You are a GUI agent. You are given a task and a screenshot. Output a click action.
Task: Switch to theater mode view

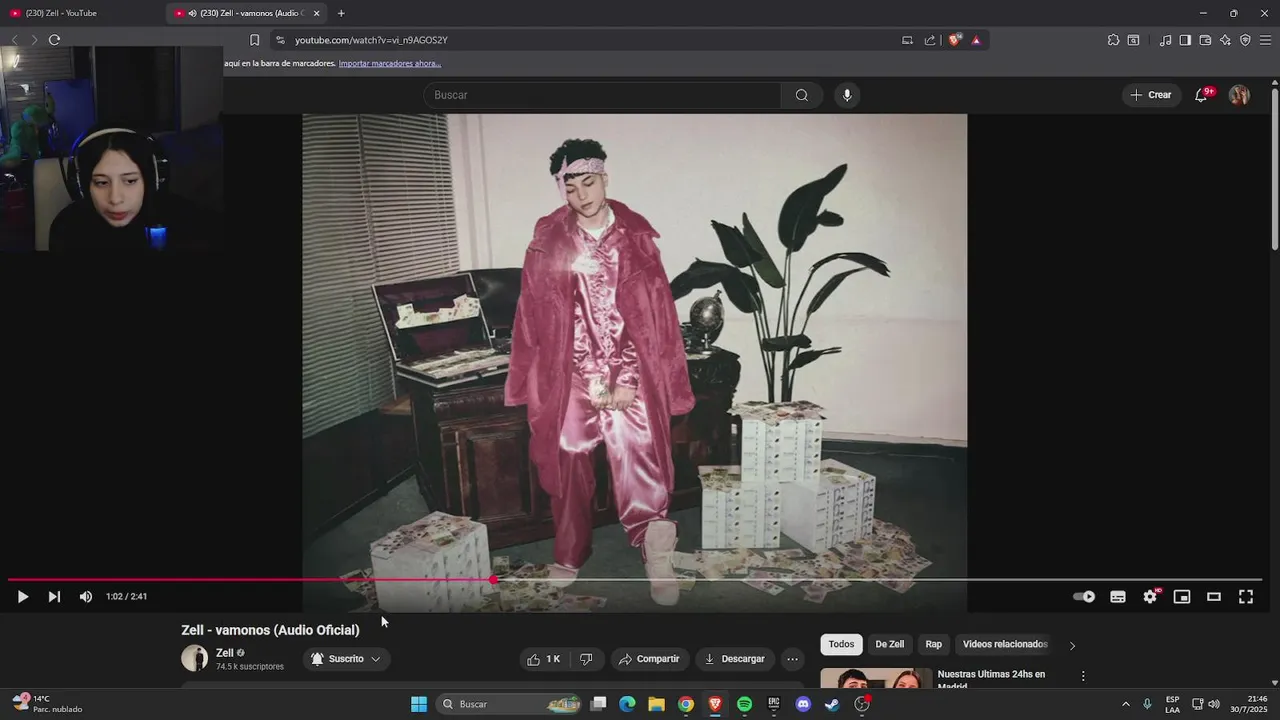tap(1214, 597)
